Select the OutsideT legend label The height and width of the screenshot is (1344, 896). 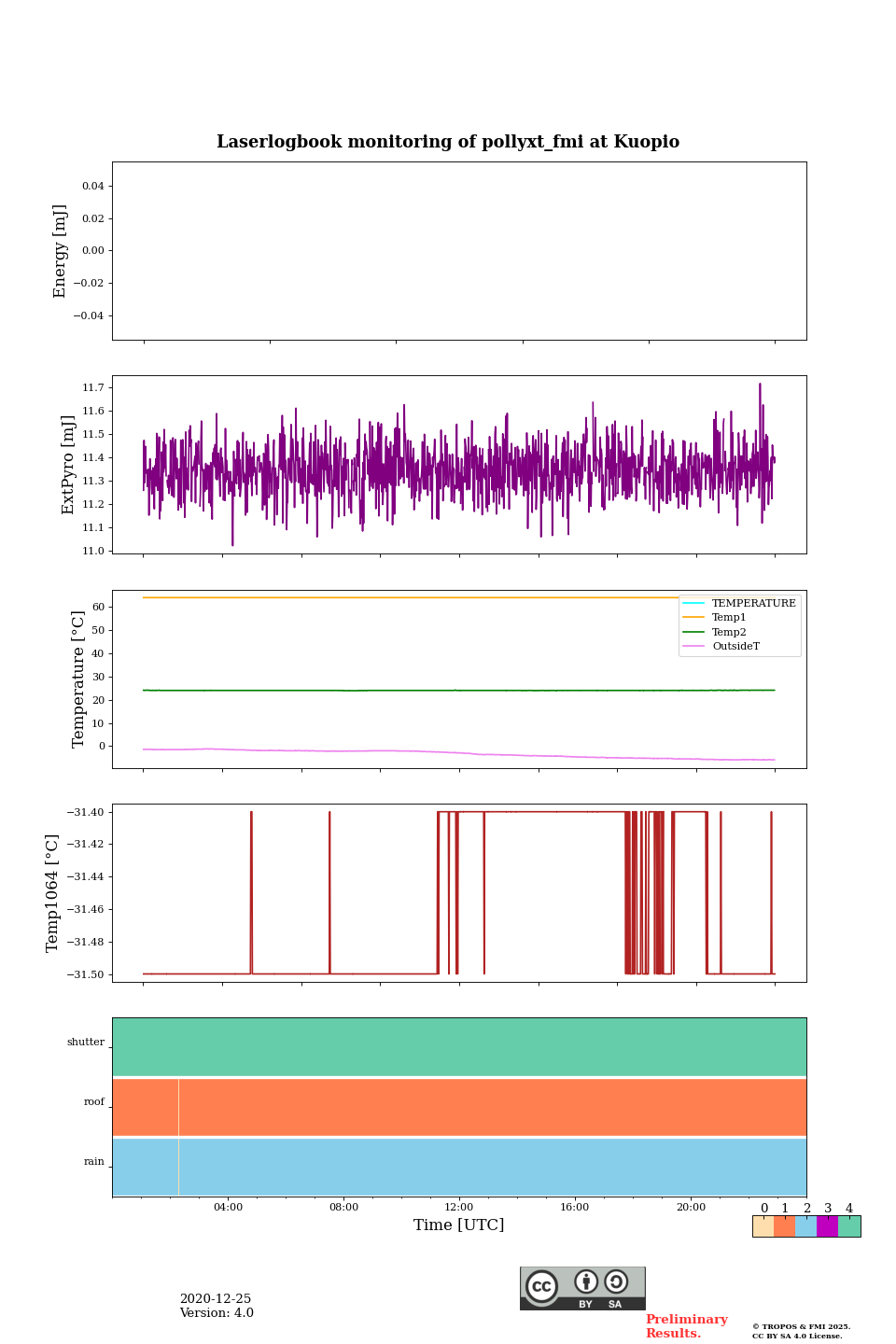click(x=735, y=646)
